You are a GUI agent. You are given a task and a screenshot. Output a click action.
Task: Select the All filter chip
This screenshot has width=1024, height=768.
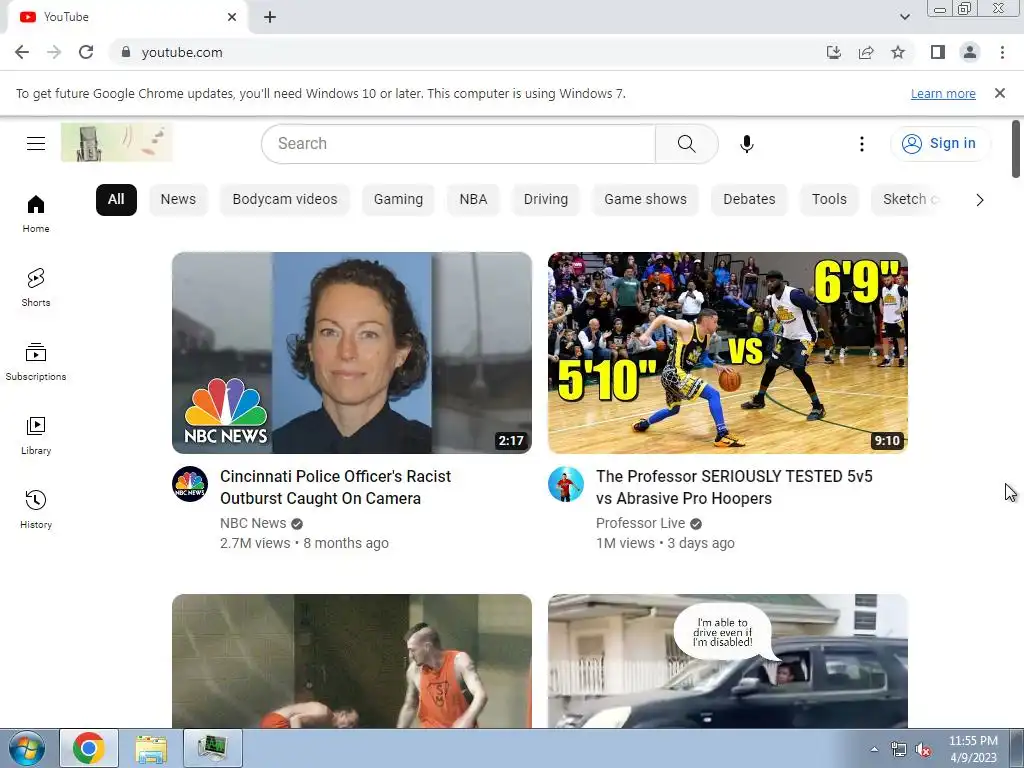click(116, 199)
